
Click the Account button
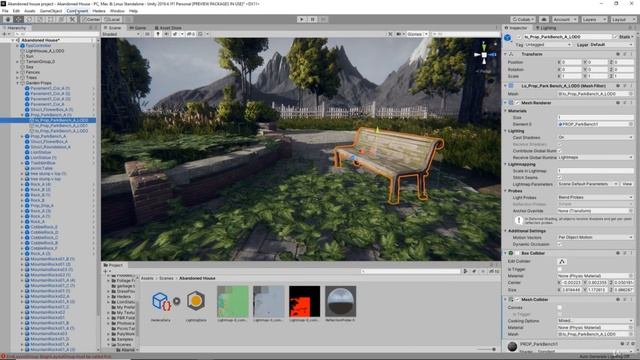[564, 19]
